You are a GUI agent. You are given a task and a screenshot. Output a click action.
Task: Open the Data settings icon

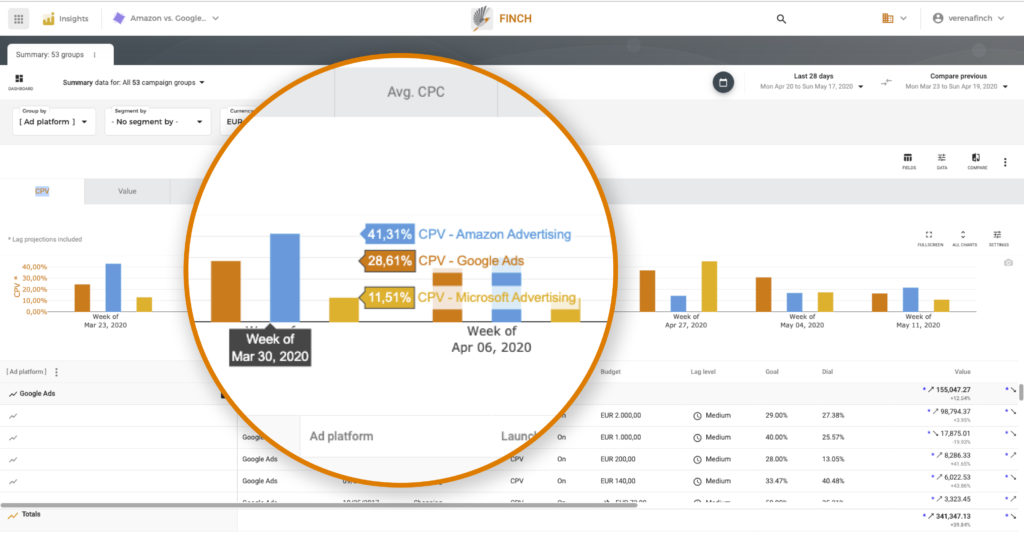(941, 161)
